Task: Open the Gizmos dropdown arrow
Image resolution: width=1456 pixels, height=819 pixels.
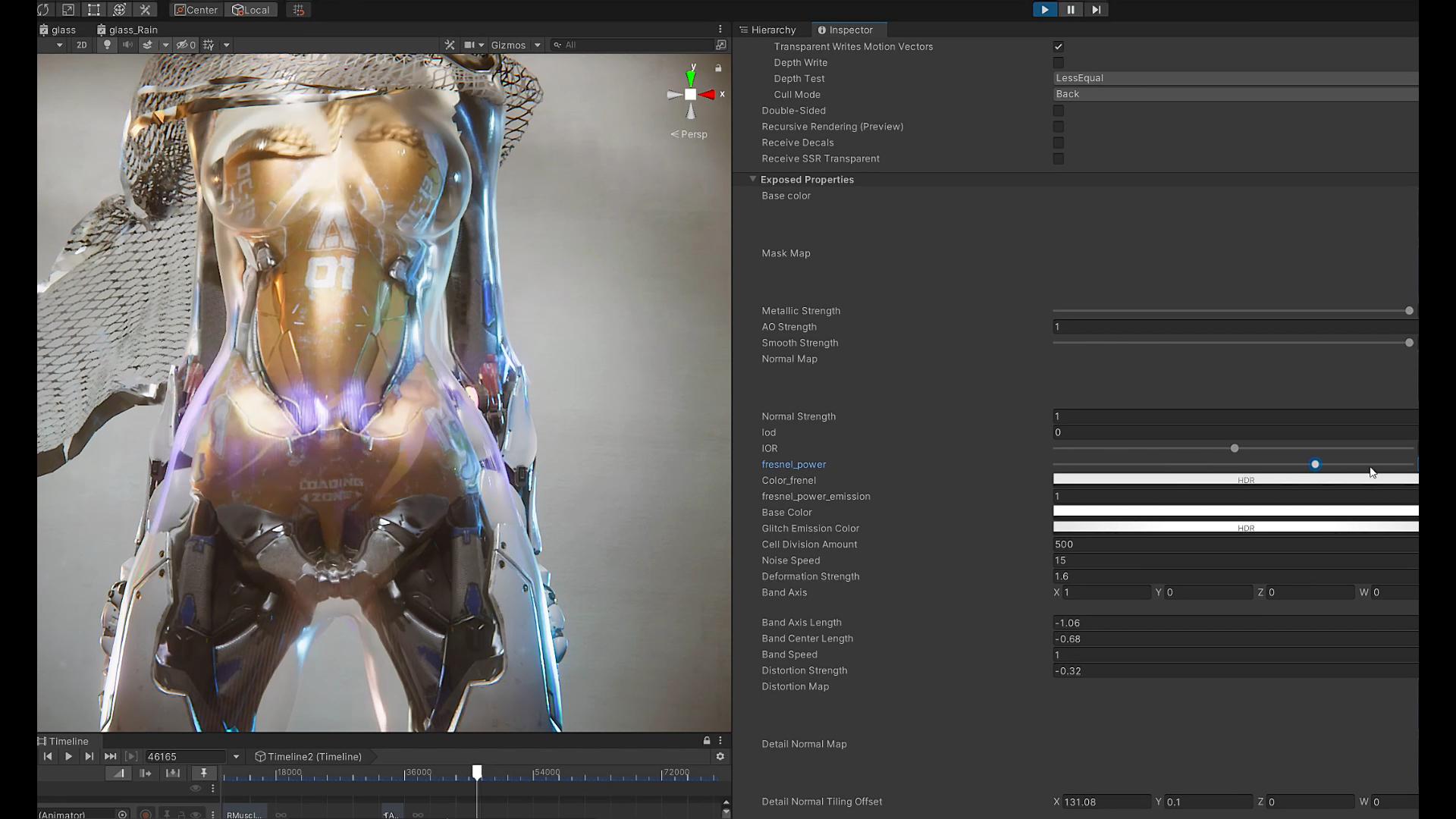Action: (x=538, y=45)
